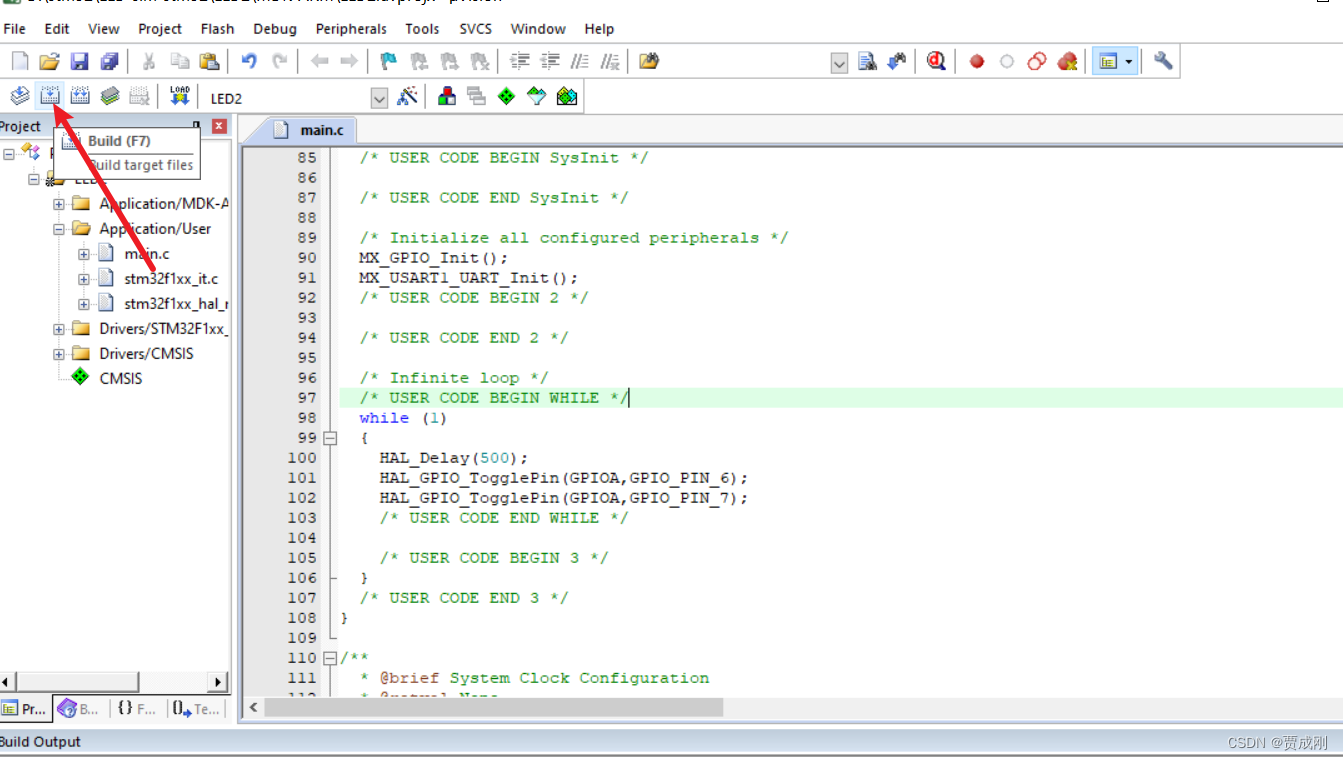The image size is (1343, 760).
Task: Close the Project panel
Action: point(219,126)
